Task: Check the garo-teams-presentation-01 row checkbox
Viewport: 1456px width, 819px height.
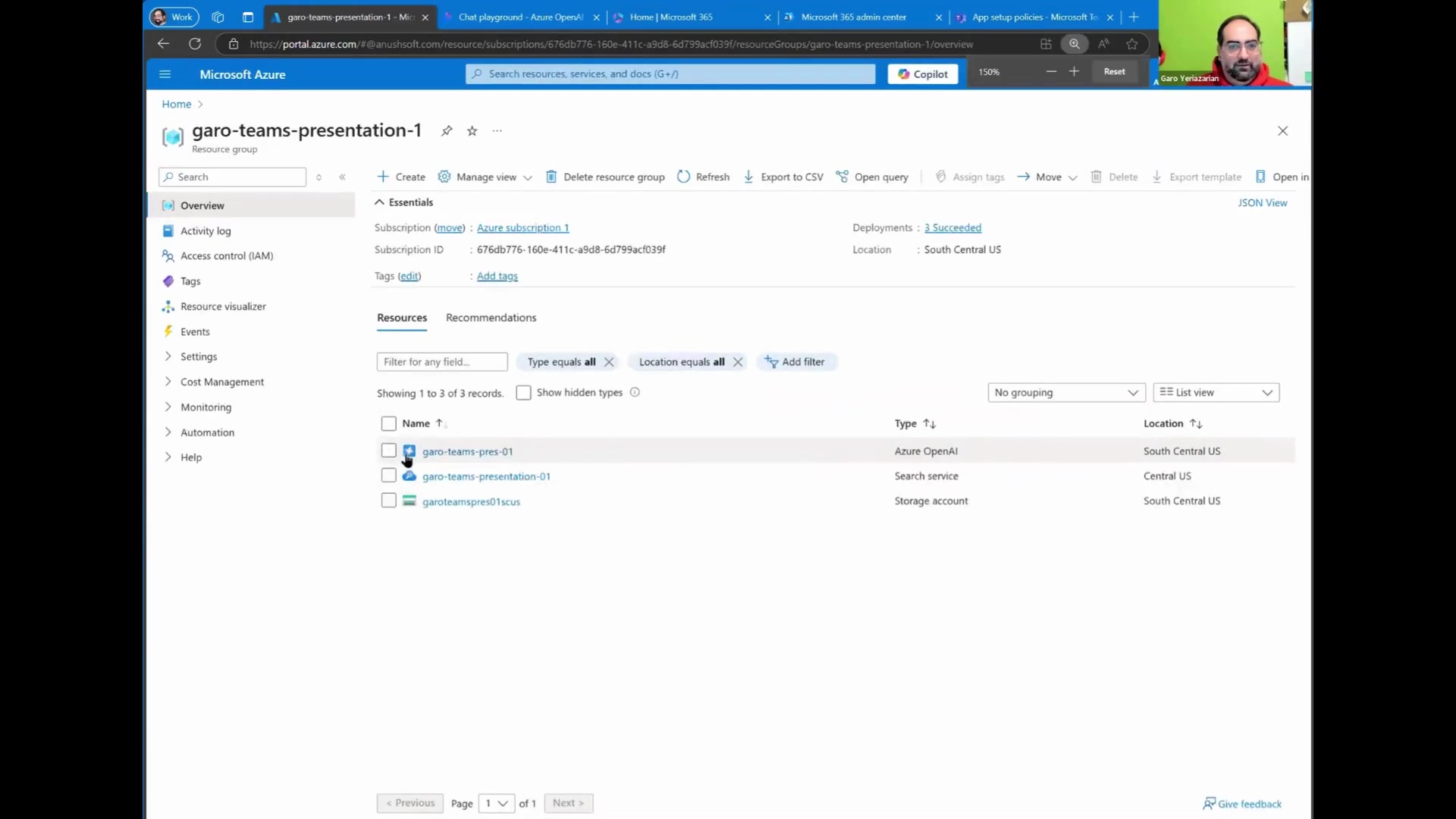Action: pos(389,476)
